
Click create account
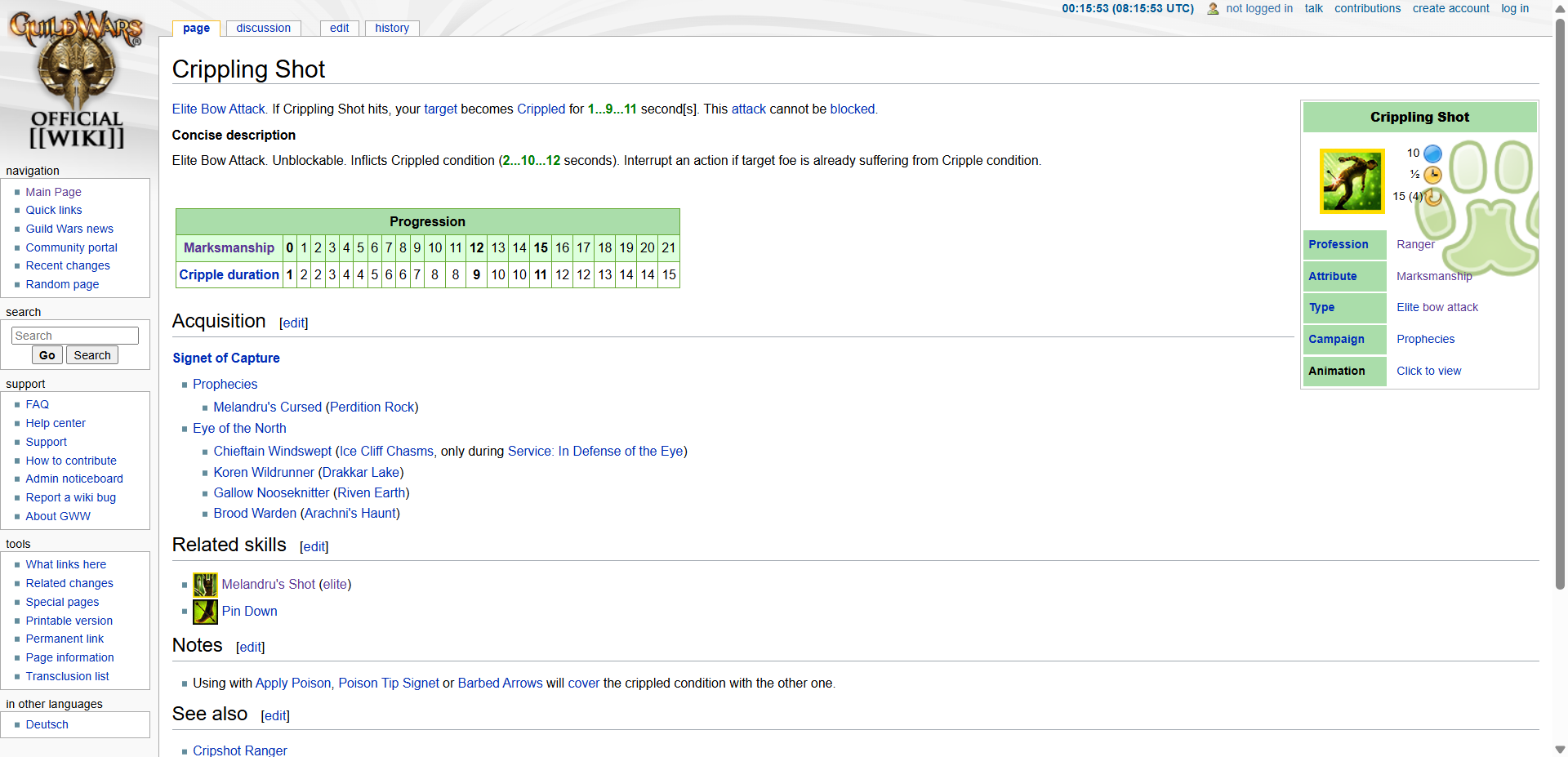click(x=1450, y=8)
